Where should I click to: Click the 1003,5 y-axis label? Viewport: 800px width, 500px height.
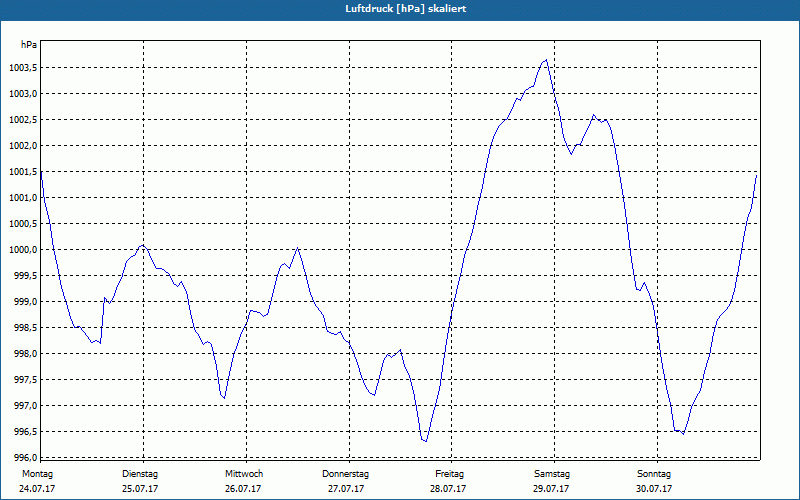pyautogui.click(x=23, y=68)
